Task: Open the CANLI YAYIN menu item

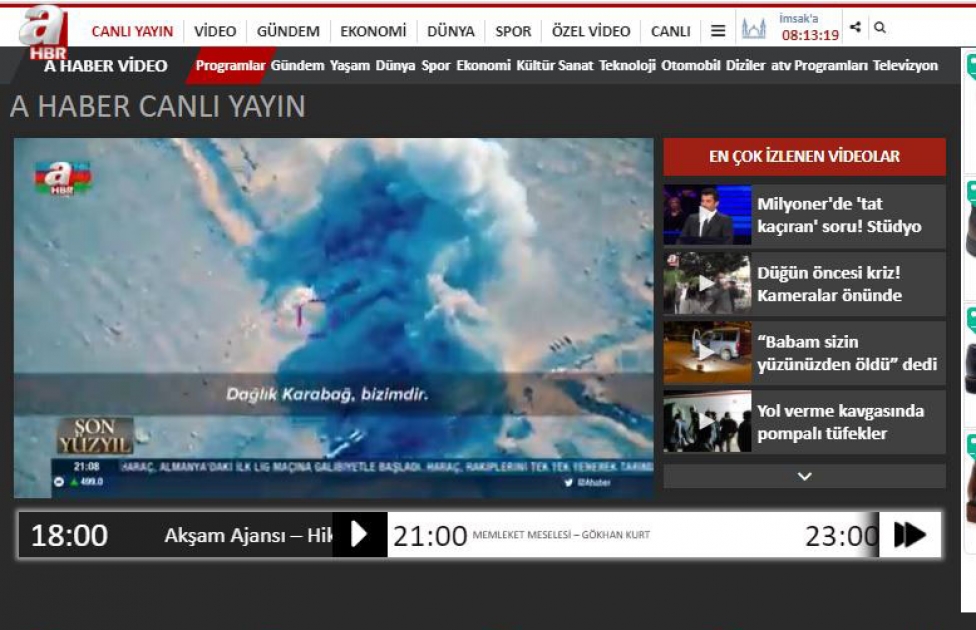Action: 132,31
